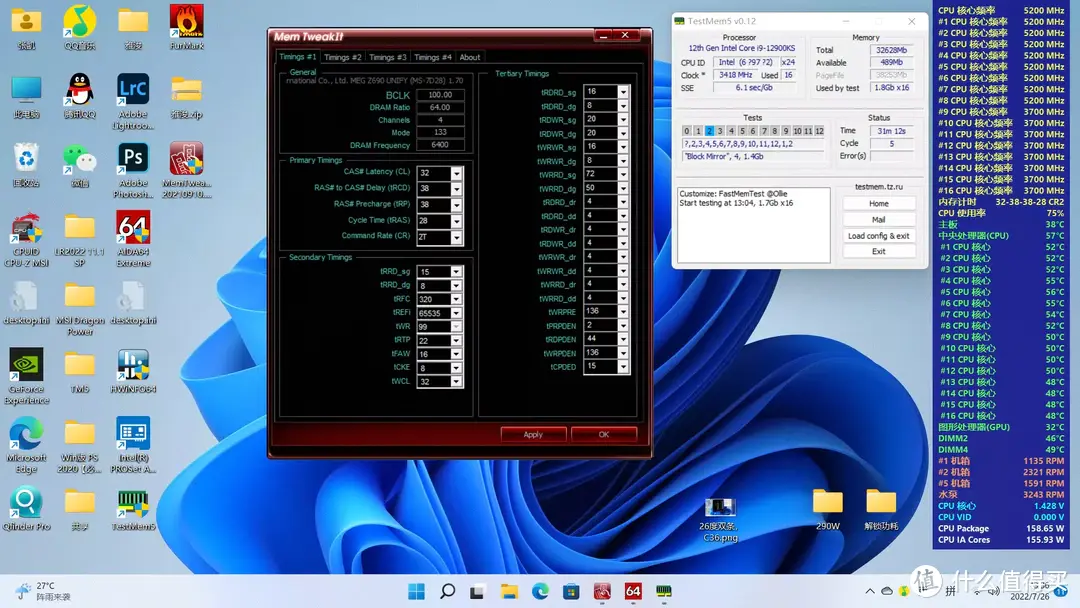
Task: Expand the tRFC secondary timing dropdown
Action: (x=456, y=300)
